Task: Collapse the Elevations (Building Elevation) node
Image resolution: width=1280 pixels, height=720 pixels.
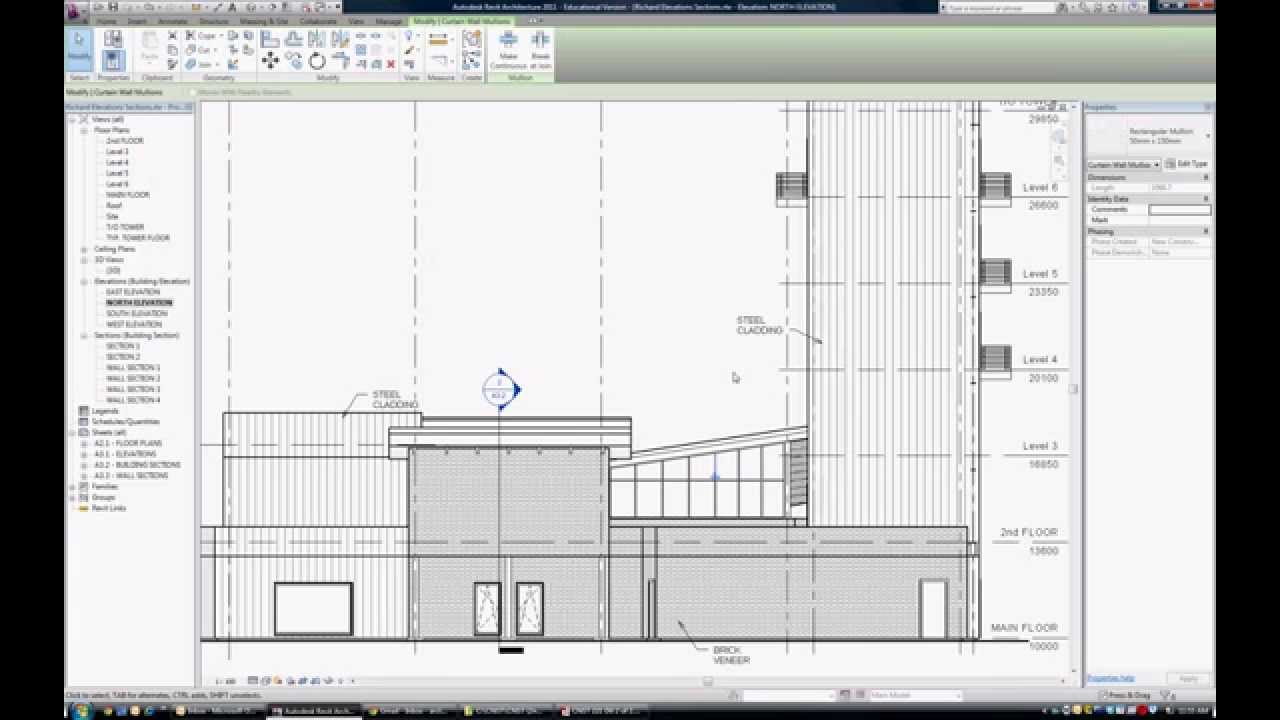Action: click(x=84, y=281)
